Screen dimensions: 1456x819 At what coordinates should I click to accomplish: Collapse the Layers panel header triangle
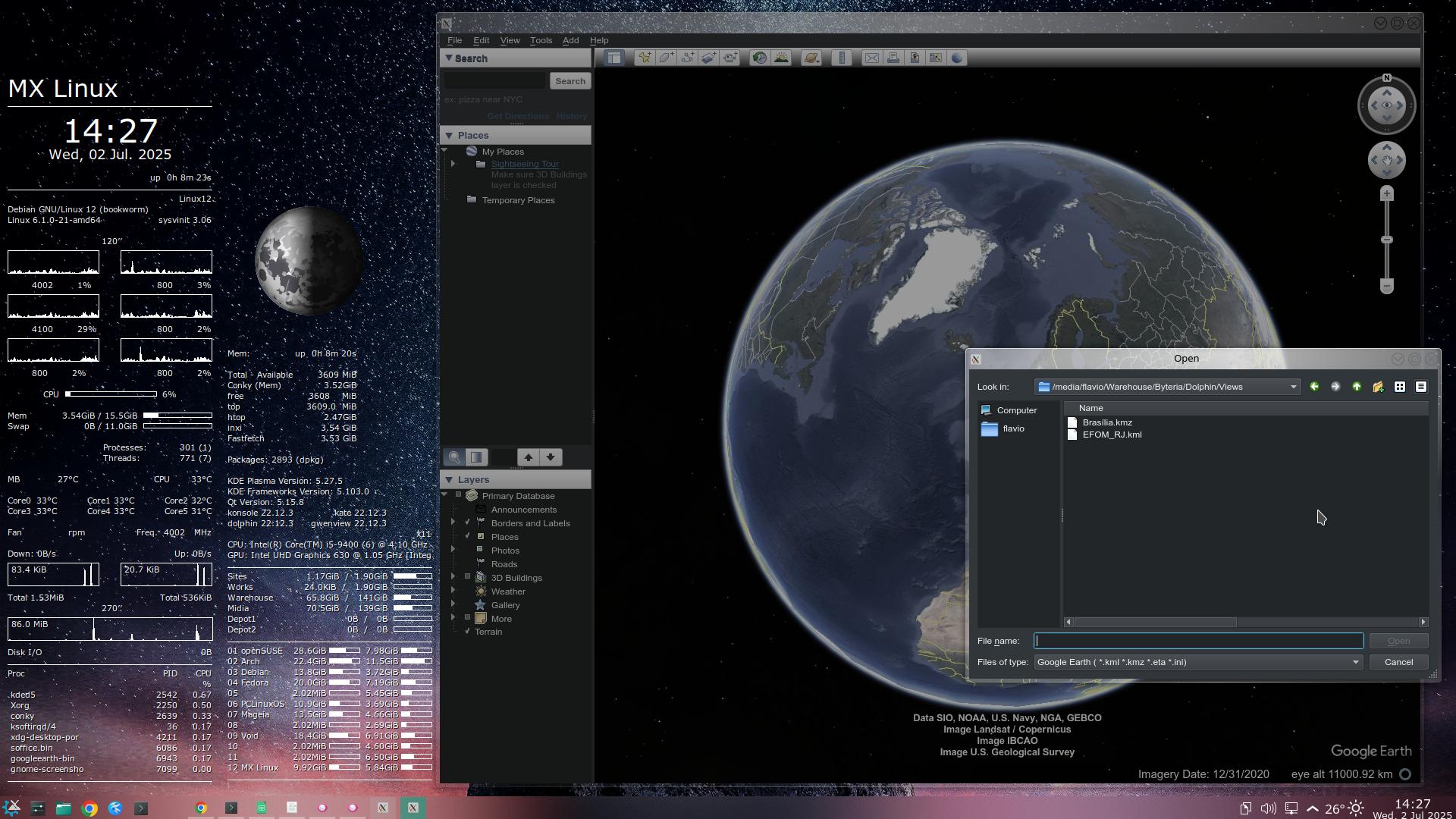[x=449, y=480]
